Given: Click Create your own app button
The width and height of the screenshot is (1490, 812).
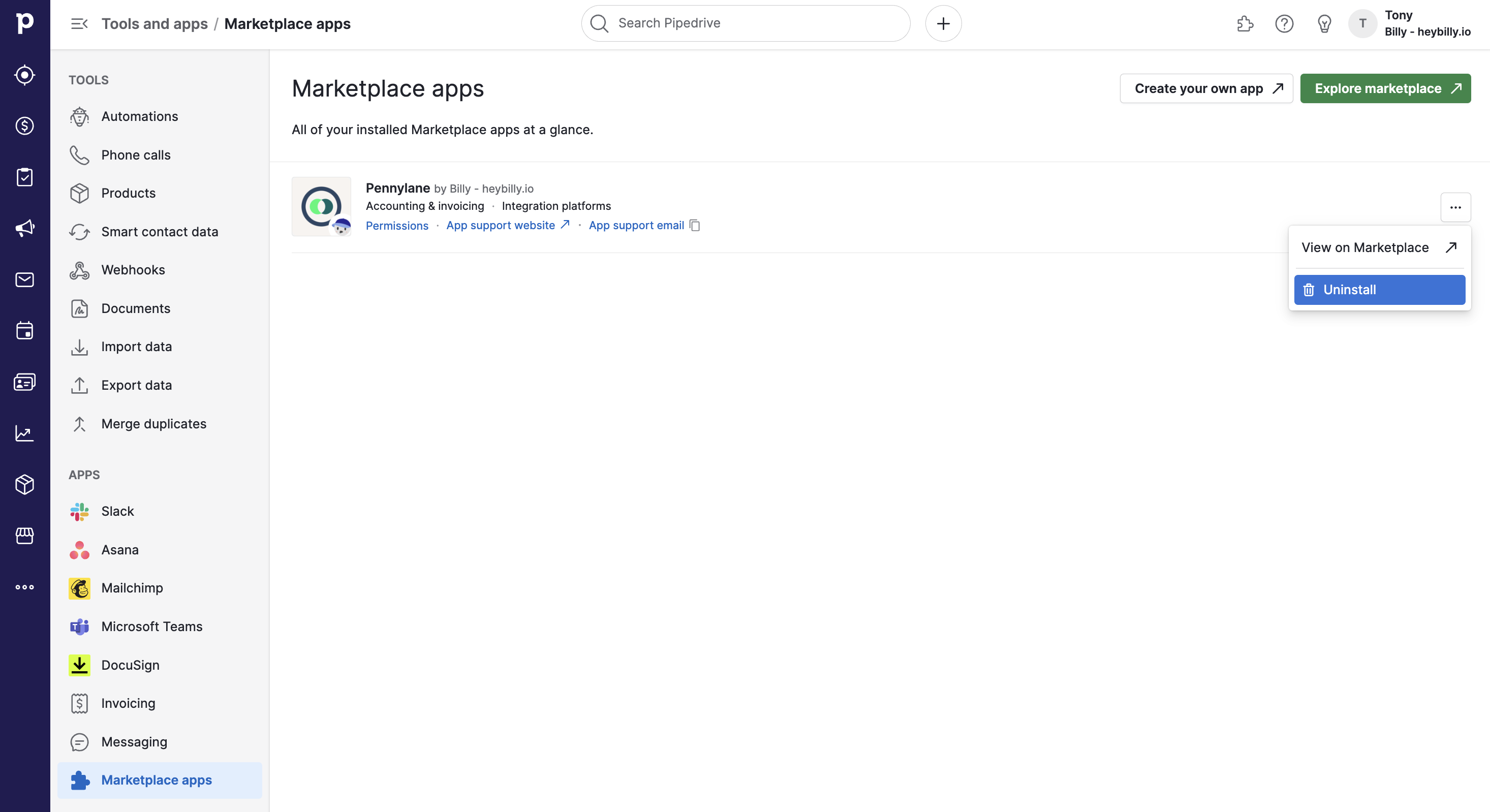Looking at the screenshot, I should 1206,88.
